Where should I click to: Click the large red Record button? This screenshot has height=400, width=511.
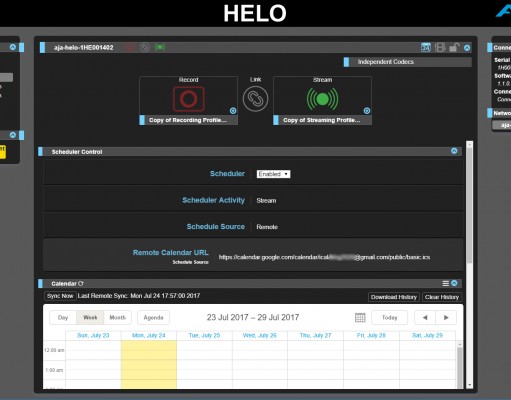click(x=189, y=99)
